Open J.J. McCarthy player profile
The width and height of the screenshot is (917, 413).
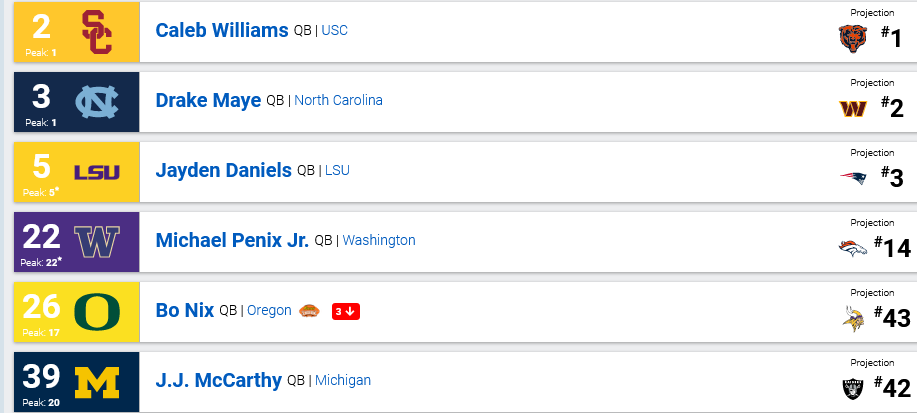pyautogui.click(x=219, y=380)
